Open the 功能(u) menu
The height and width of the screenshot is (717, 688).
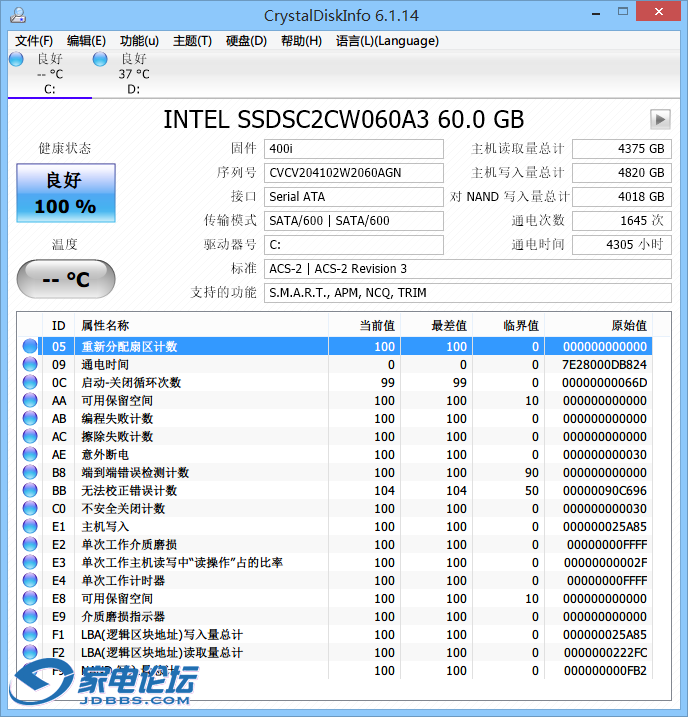(139, 41)
